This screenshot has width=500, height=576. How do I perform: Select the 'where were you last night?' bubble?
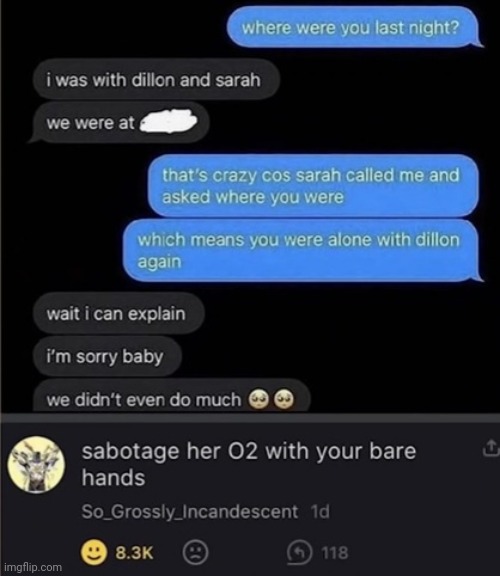pyautogui.click(x=354, y=28)
